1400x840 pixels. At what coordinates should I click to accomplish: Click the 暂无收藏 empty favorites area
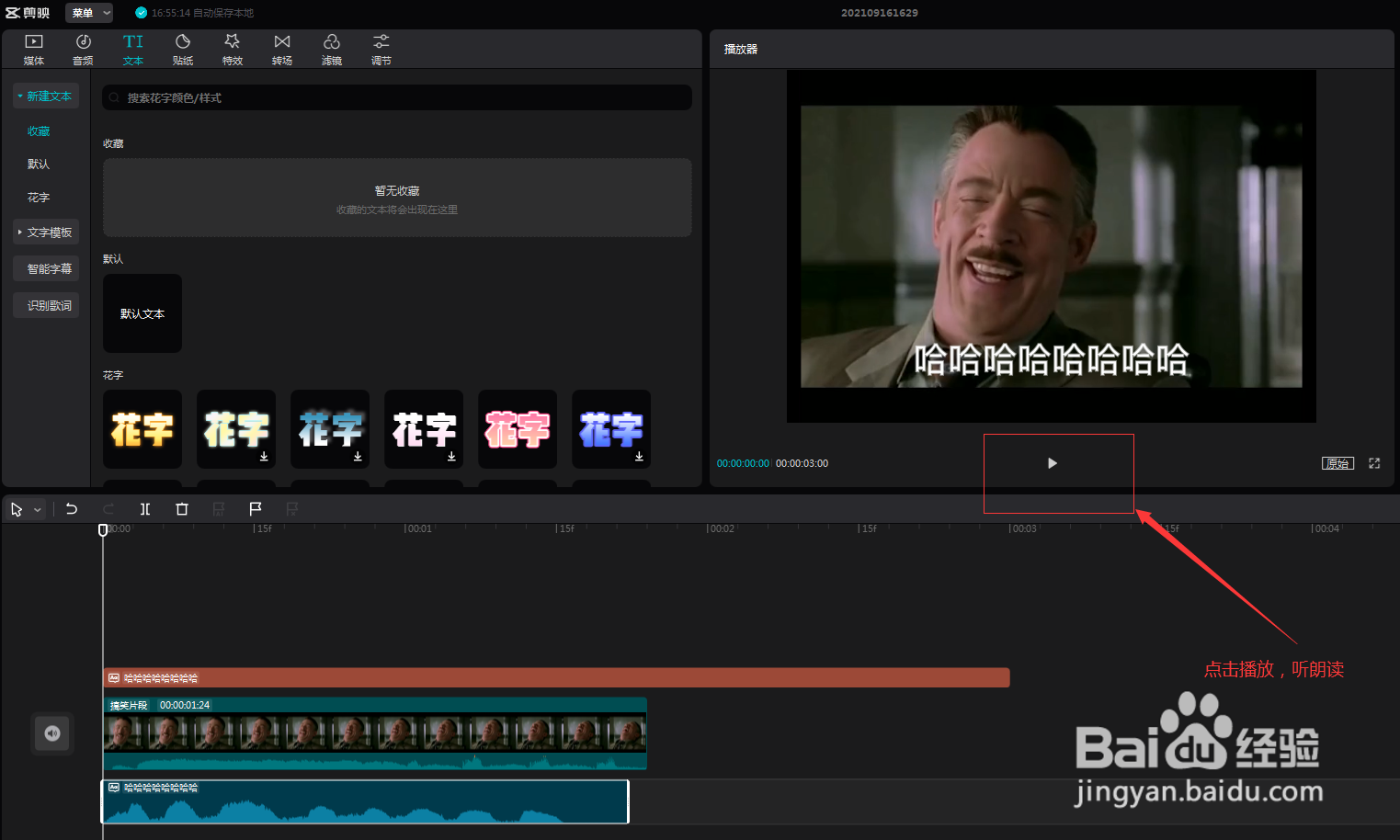pyautogui.click(x=397, y=198)
